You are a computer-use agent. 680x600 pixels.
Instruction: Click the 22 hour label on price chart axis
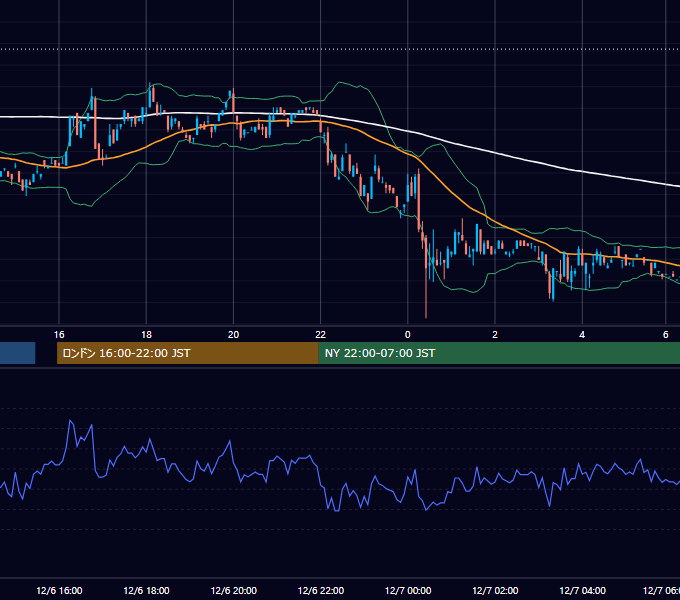click(x=320, y=334)
